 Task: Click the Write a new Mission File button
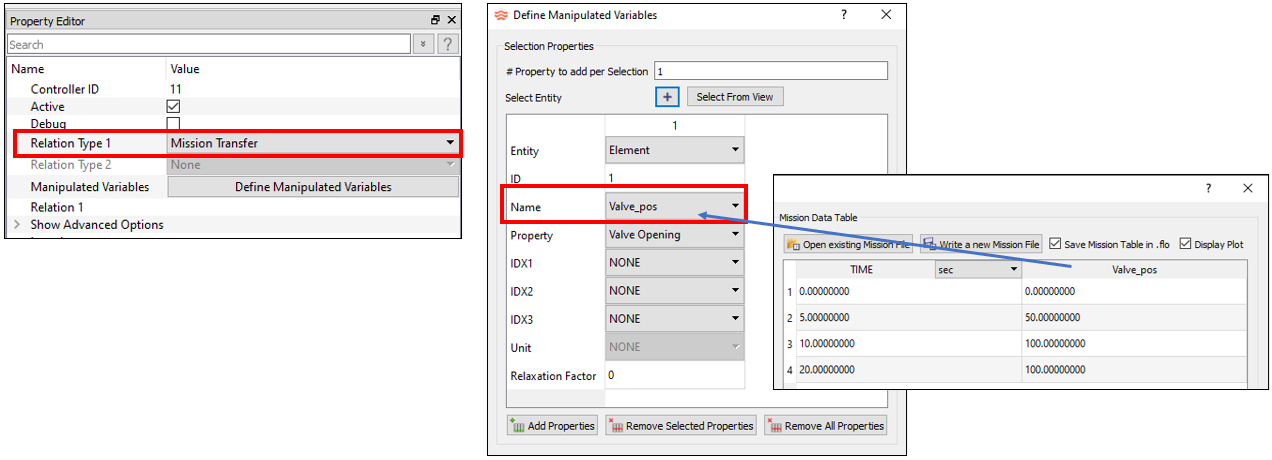pyautogui.click(x=981, y=244)
